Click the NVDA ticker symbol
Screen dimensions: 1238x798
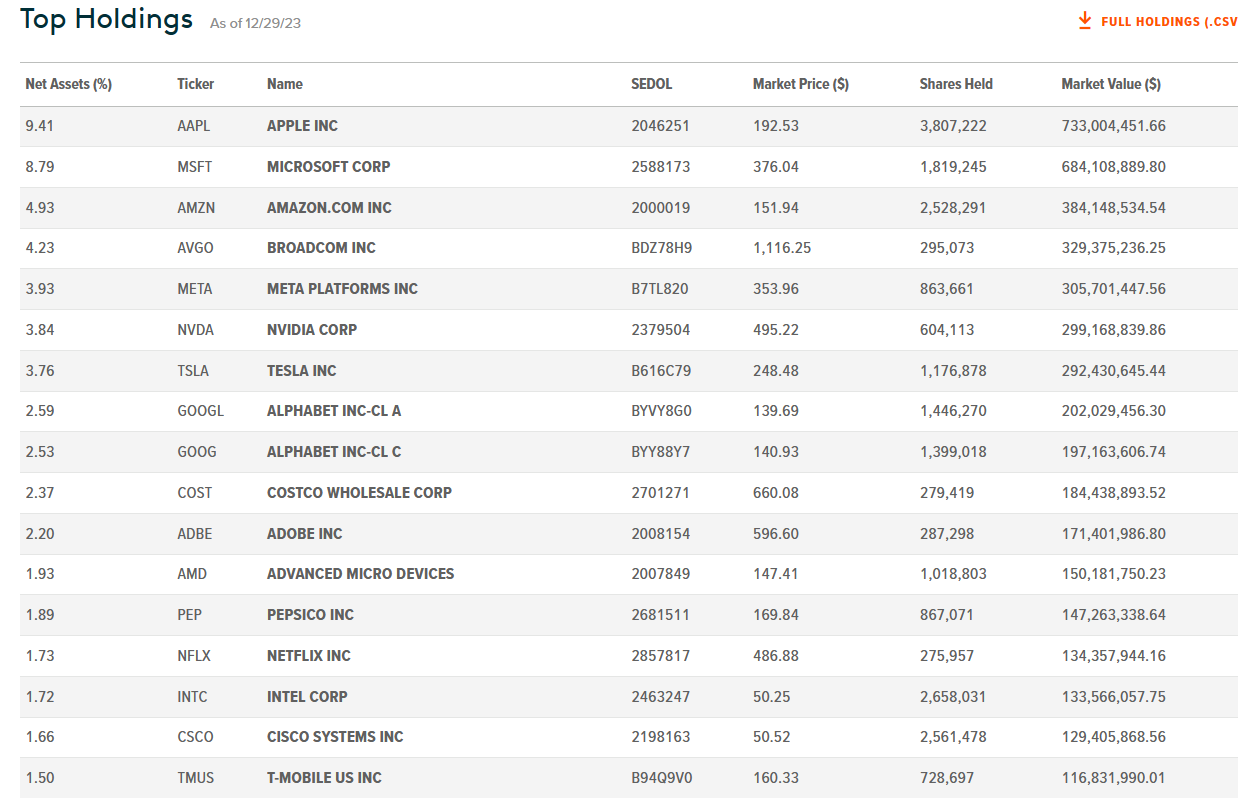pos(195,330)
